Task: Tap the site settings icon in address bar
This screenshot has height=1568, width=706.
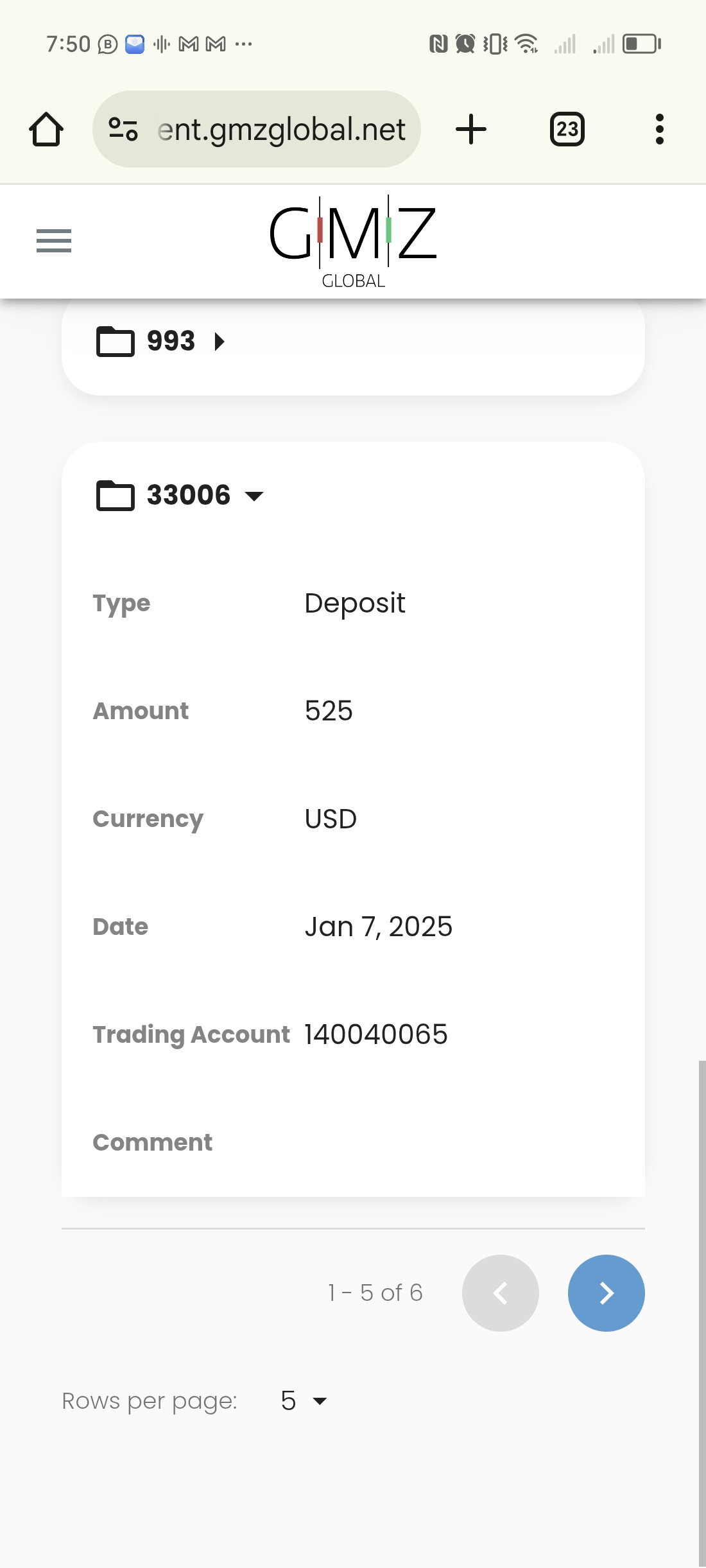Action: (x=123, y=129)
